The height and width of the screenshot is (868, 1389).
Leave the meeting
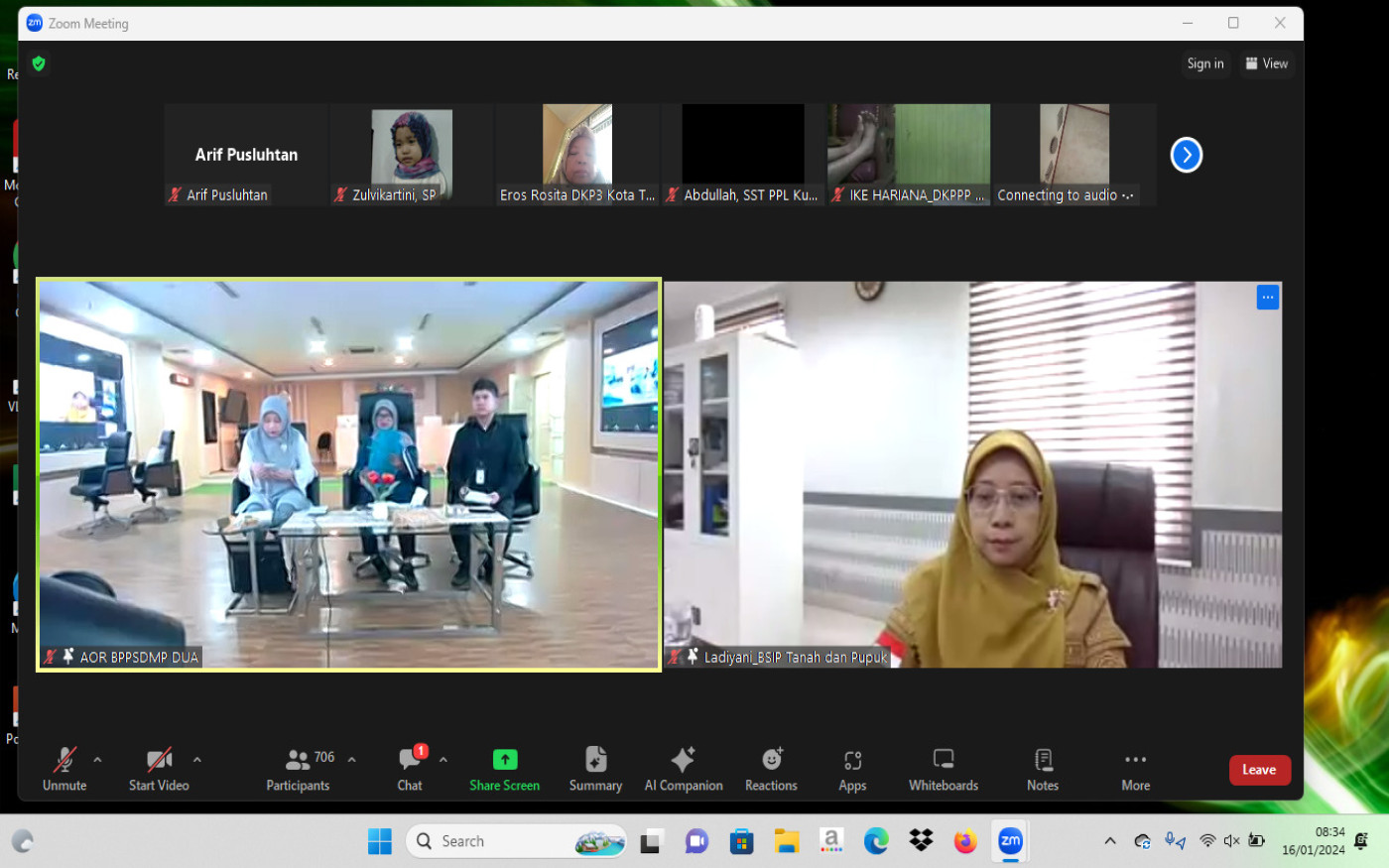click(1259, 770)
